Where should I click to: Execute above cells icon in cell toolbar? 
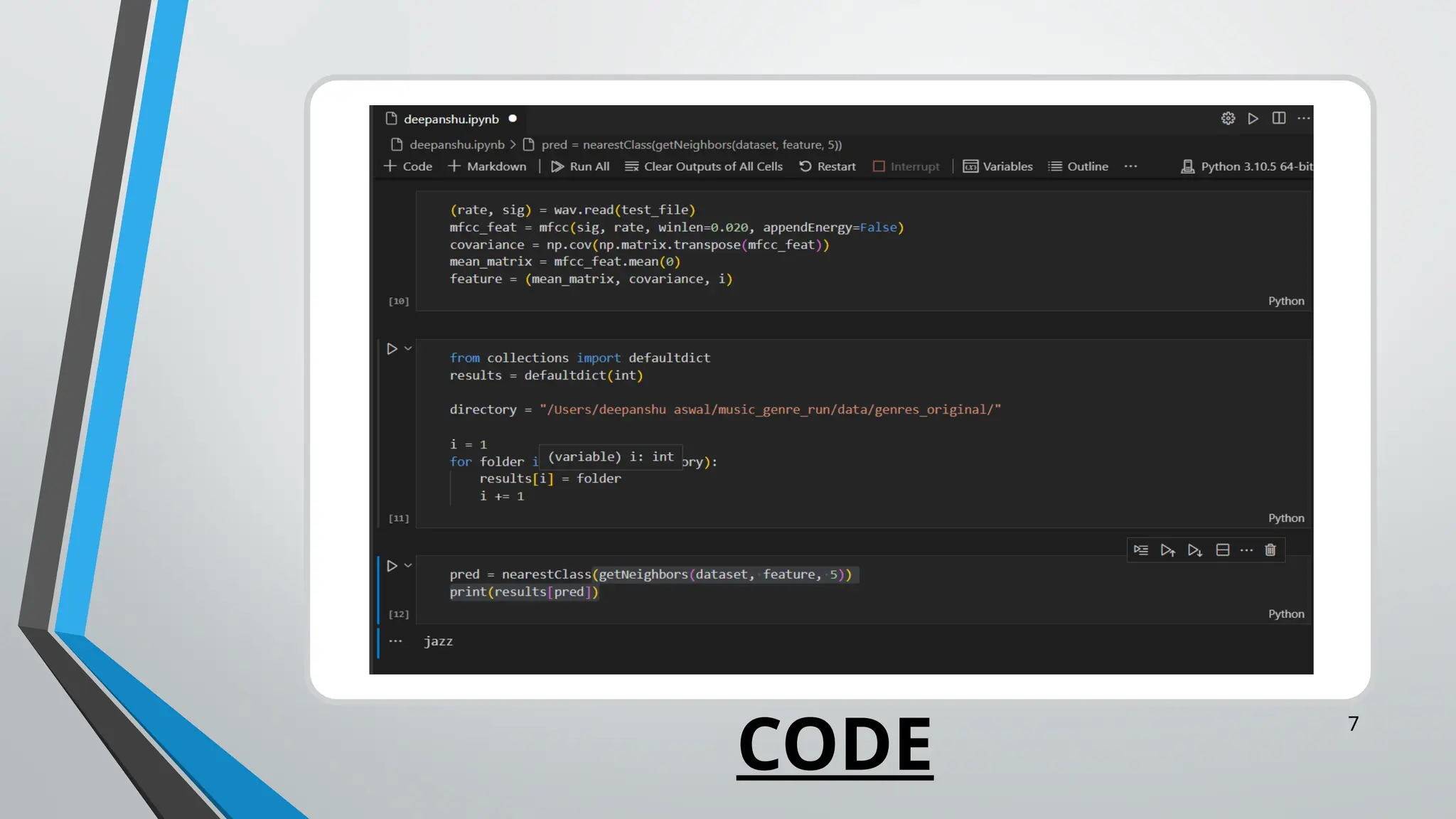[x=1167, y=550]
